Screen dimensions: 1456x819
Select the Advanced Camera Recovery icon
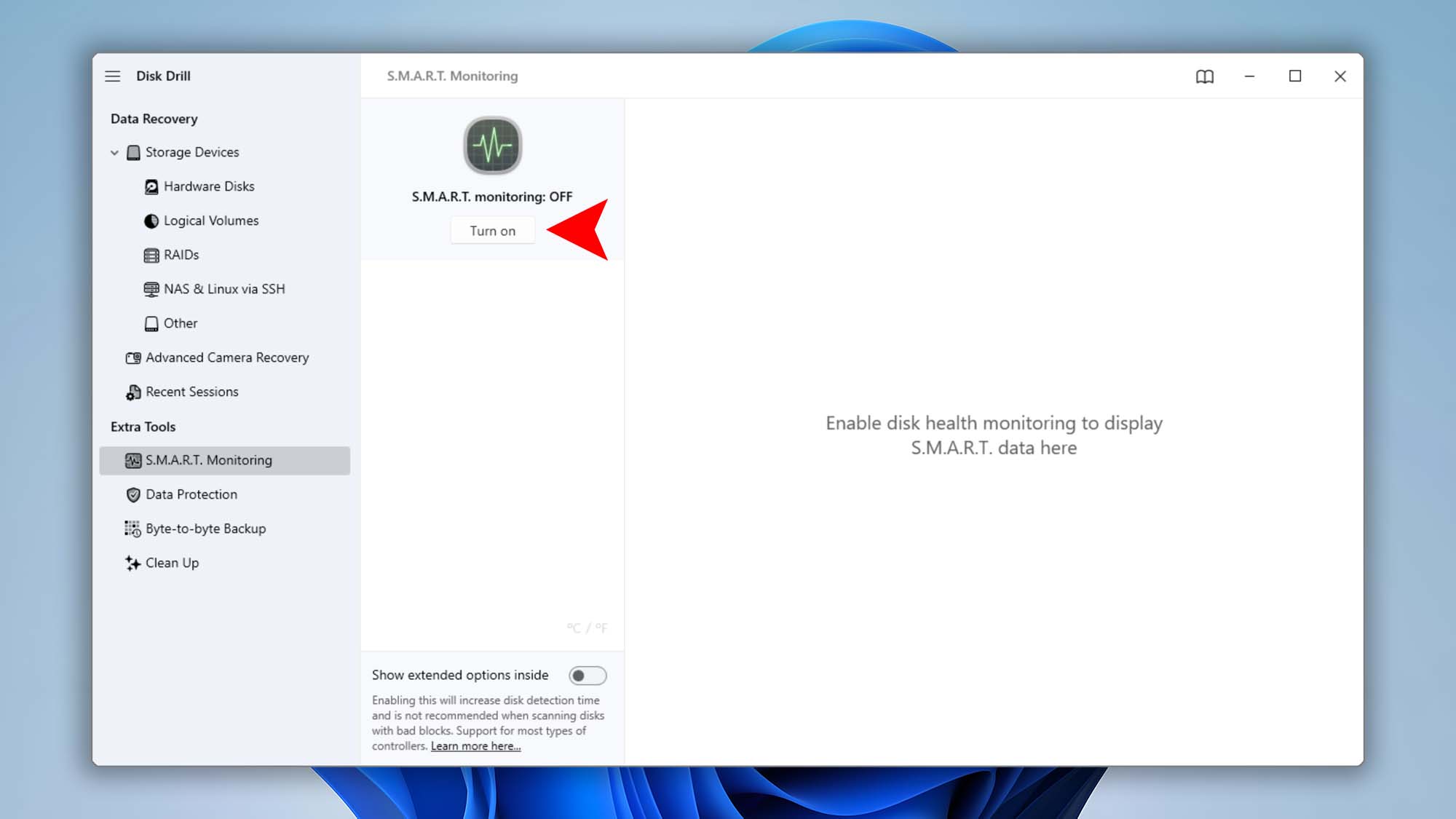[132, 357]
